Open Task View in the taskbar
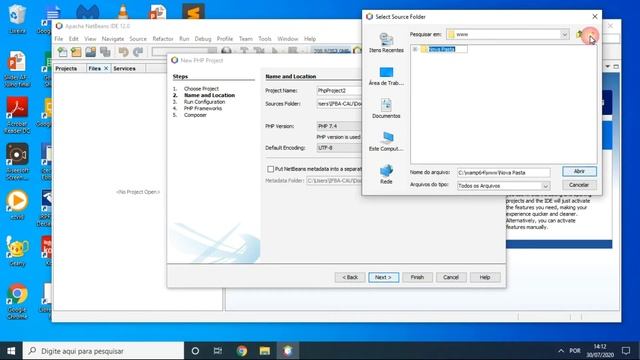This screenshot has width=640, height=360. click(x=218, y=351)
